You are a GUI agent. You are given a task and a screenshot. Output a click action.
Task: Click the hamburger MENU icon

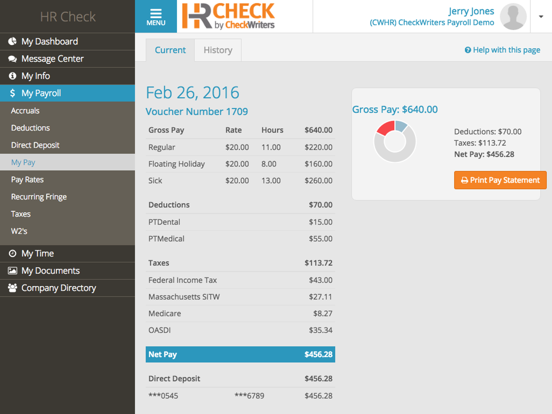(x=156, y=17)
